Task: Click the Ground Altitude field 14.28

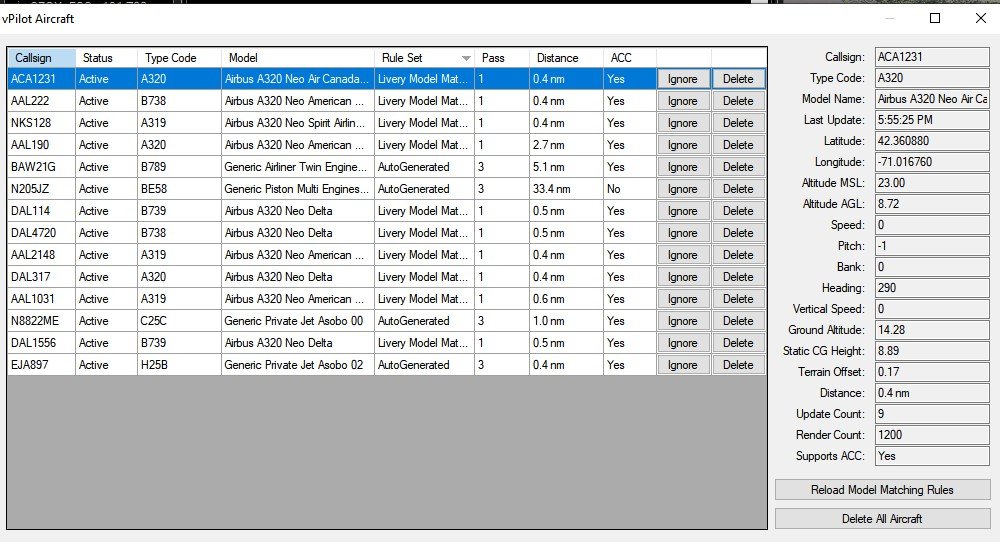Action: pyautogui.click(x=932, y=330)
